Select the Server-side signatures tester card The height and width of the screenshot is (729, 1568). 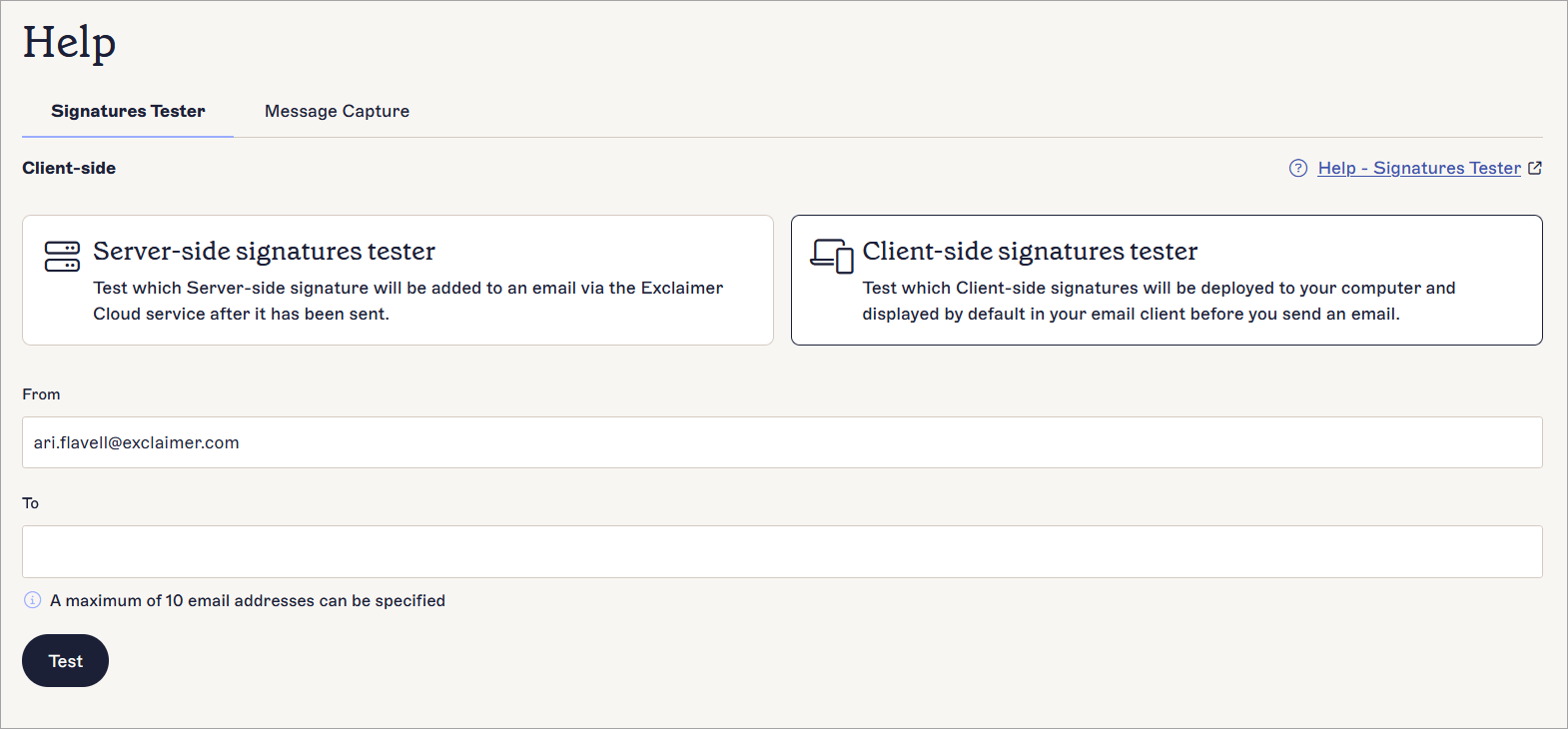coord(397,281)
